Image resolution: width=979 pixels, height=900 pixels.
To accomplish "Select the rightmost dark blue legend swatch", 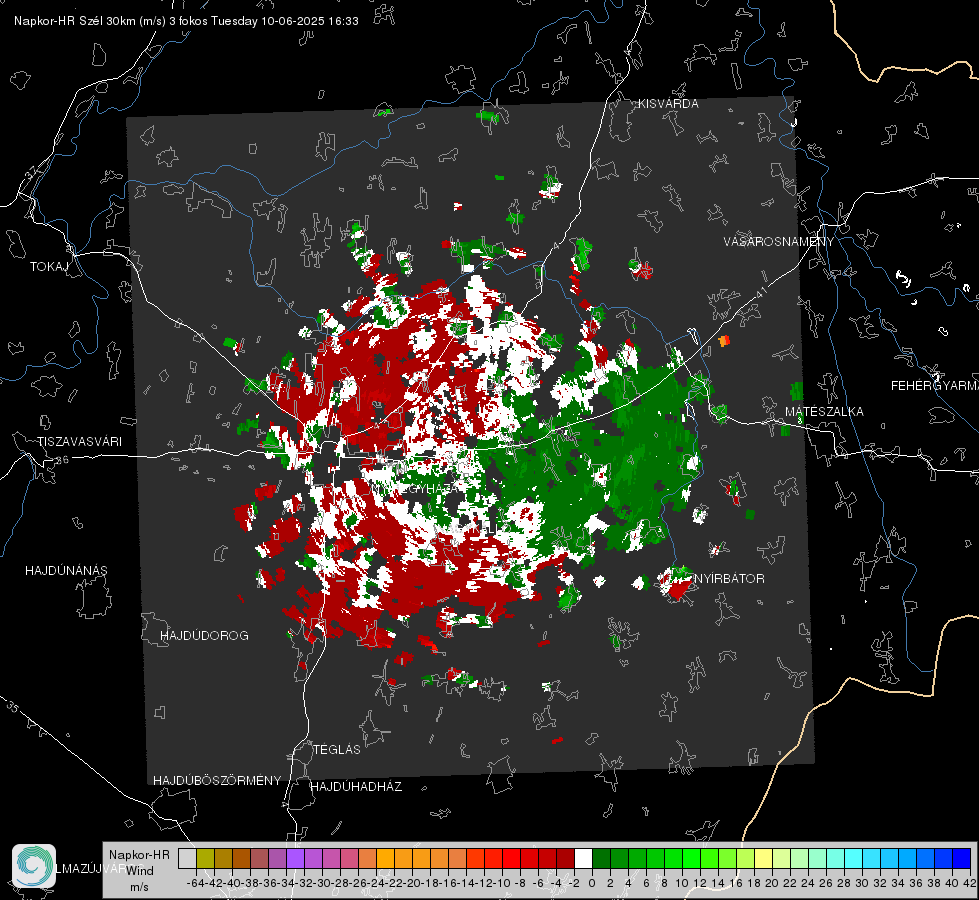I will tap(962, 859).
